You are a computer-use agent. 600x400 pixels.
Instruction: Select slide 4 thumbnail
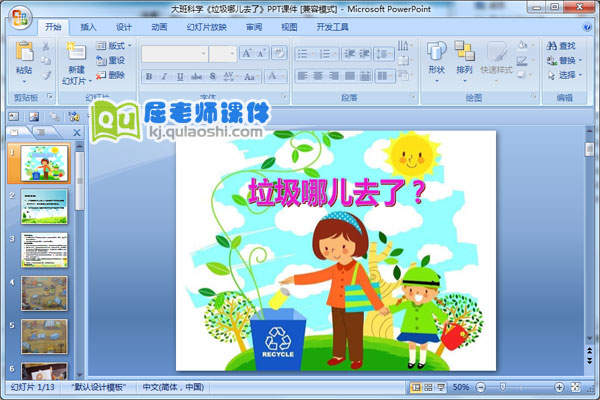click(x=44, y=294)
